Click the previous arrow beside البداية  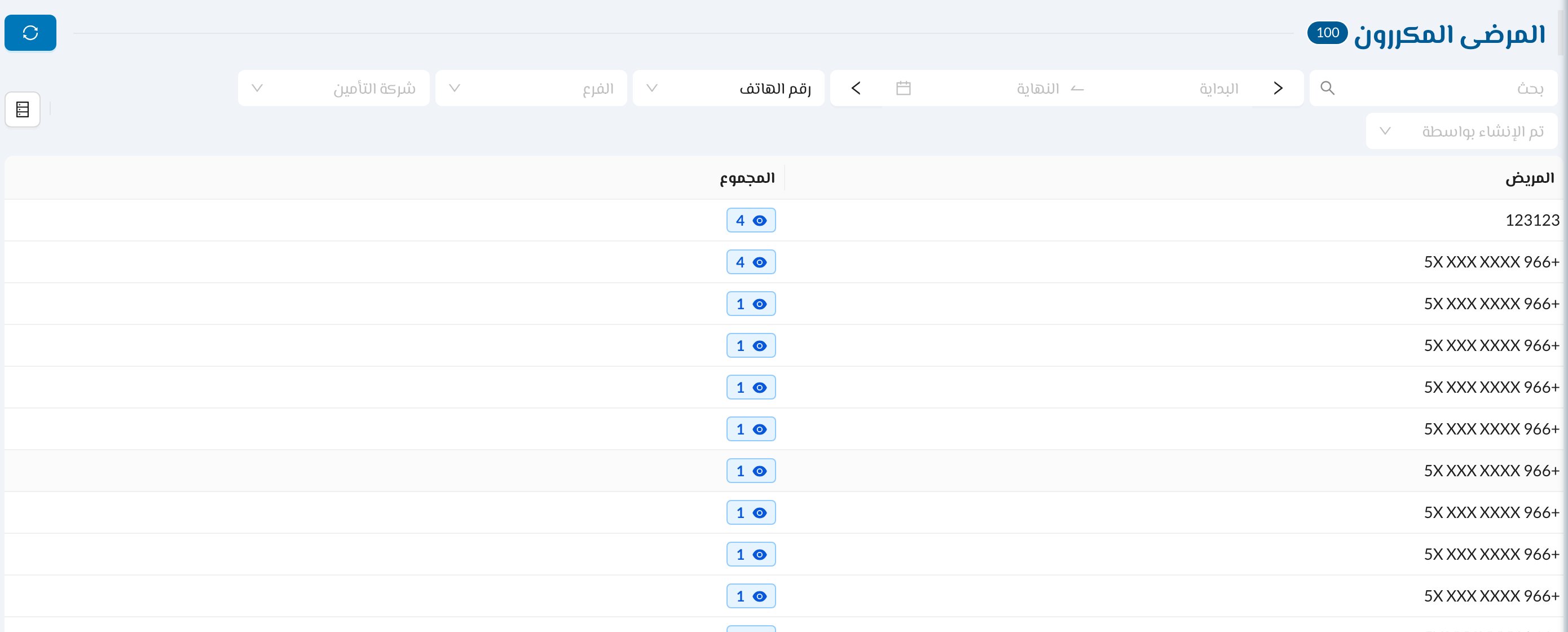[x=1278, y=88]
